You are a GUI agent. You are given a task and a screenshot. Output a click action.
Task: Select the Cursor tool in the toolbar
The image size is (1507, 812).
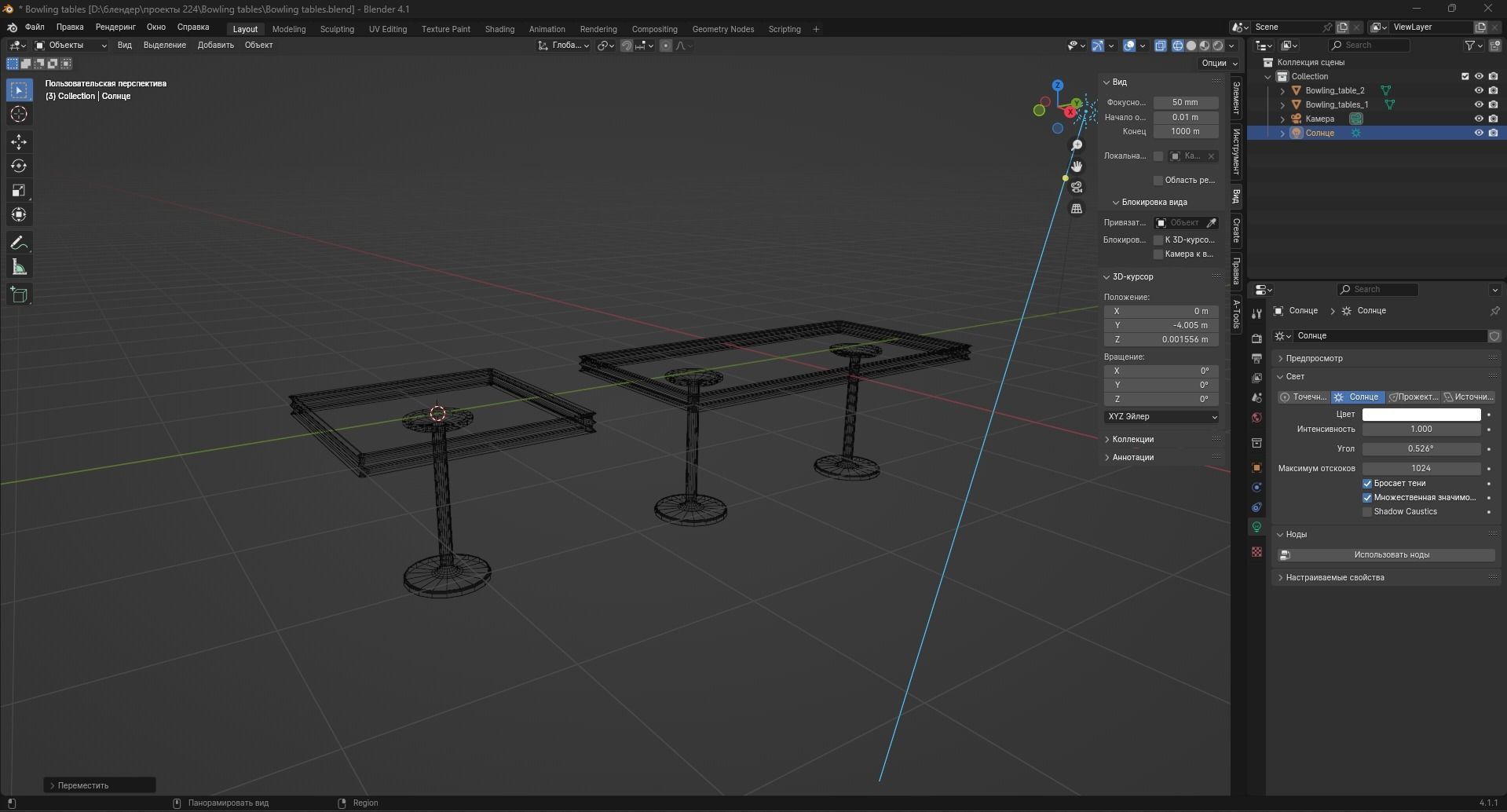point(19,115)
